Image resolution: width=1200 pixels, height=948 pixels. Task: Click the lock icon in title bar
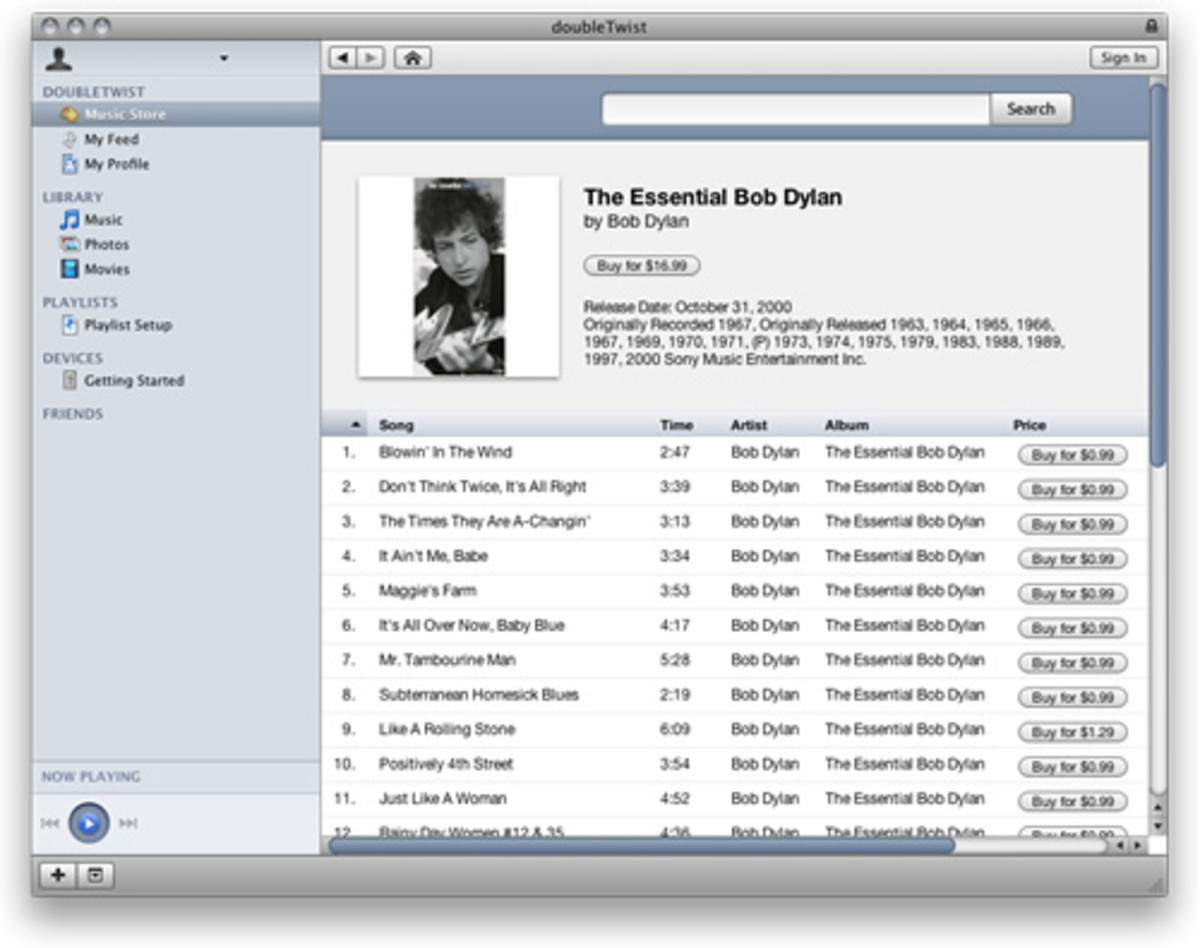1150,26
